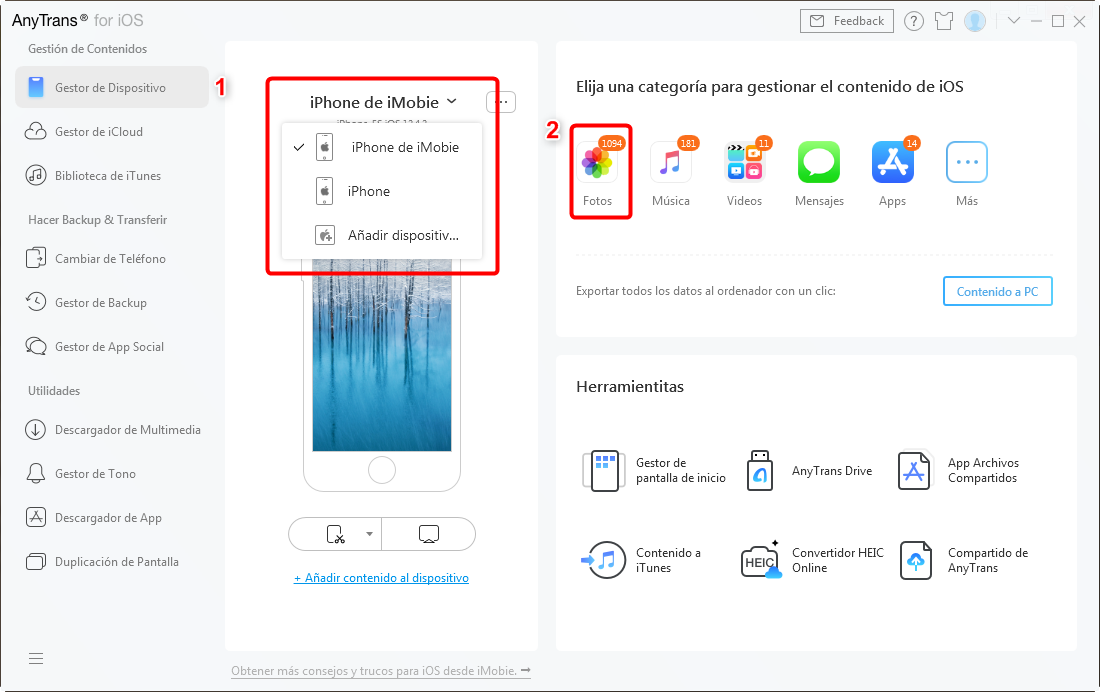Viewport: 1100px width, 692px height.
Task: Select iPhone de iMobie in device list
Action: tap(404, 147)
